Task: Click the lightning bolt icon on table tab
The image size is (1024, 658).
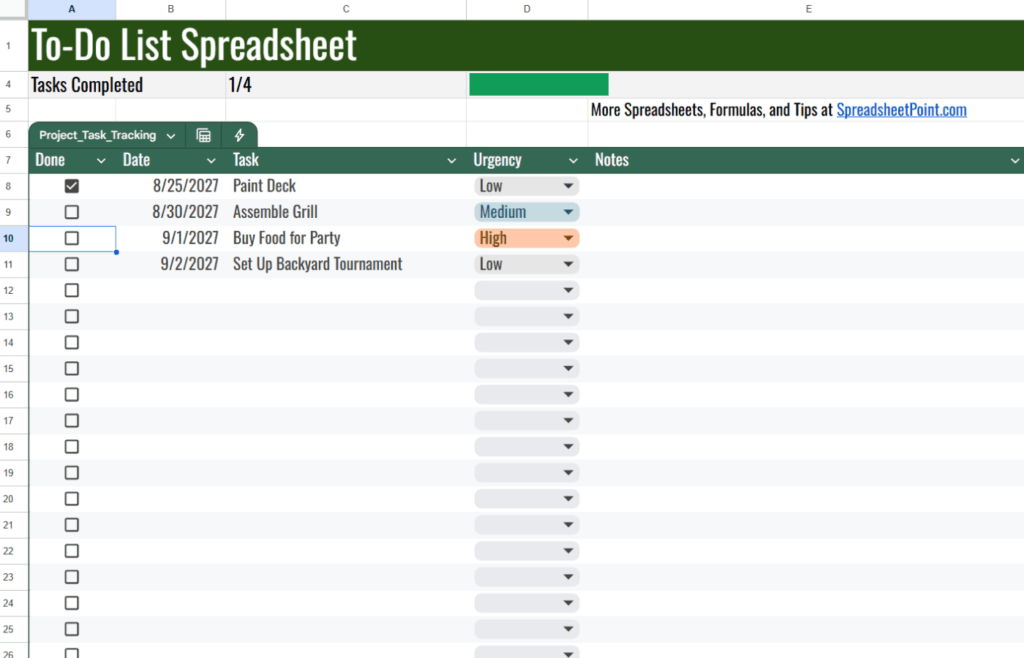Action: coord(239,135)
